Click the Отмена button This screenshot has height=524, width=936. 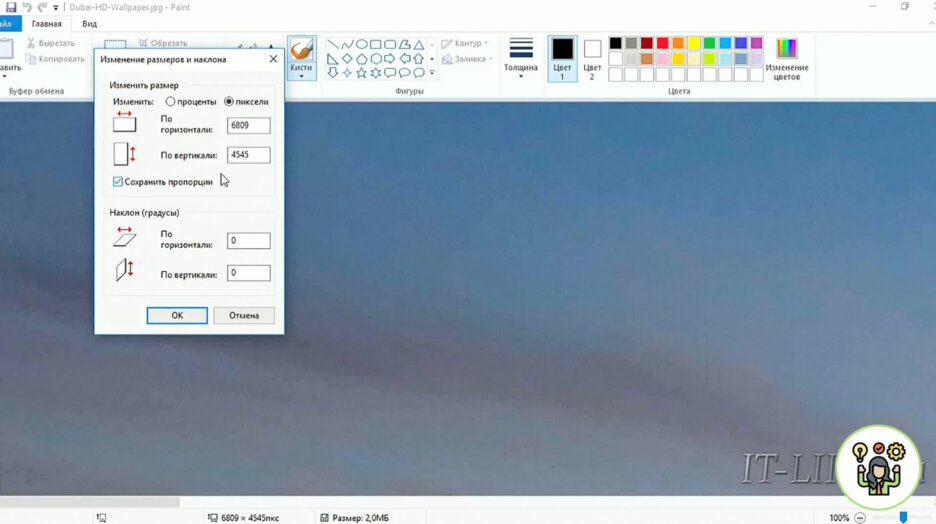tap(244, 315)
